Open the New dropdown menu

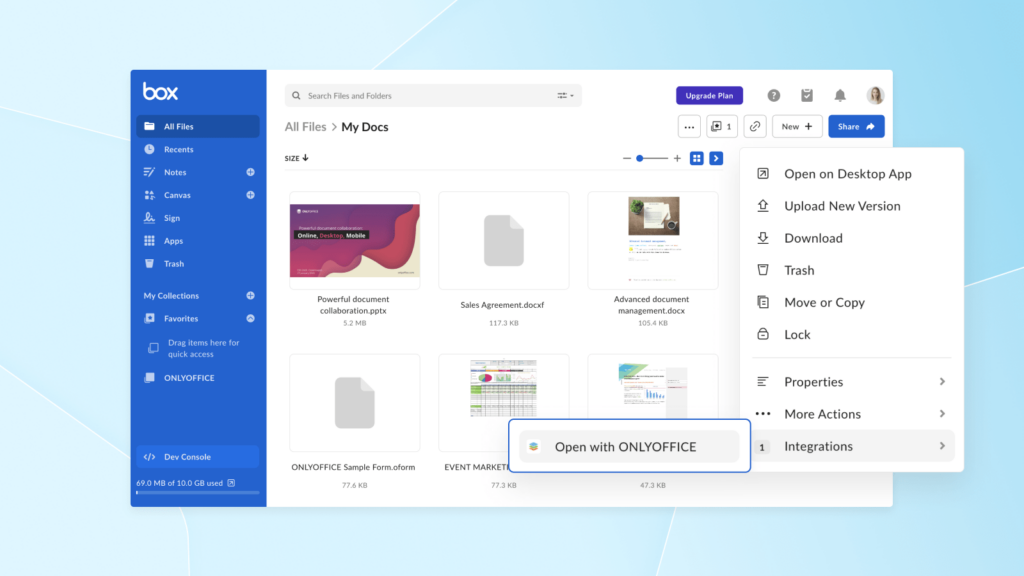797,126
